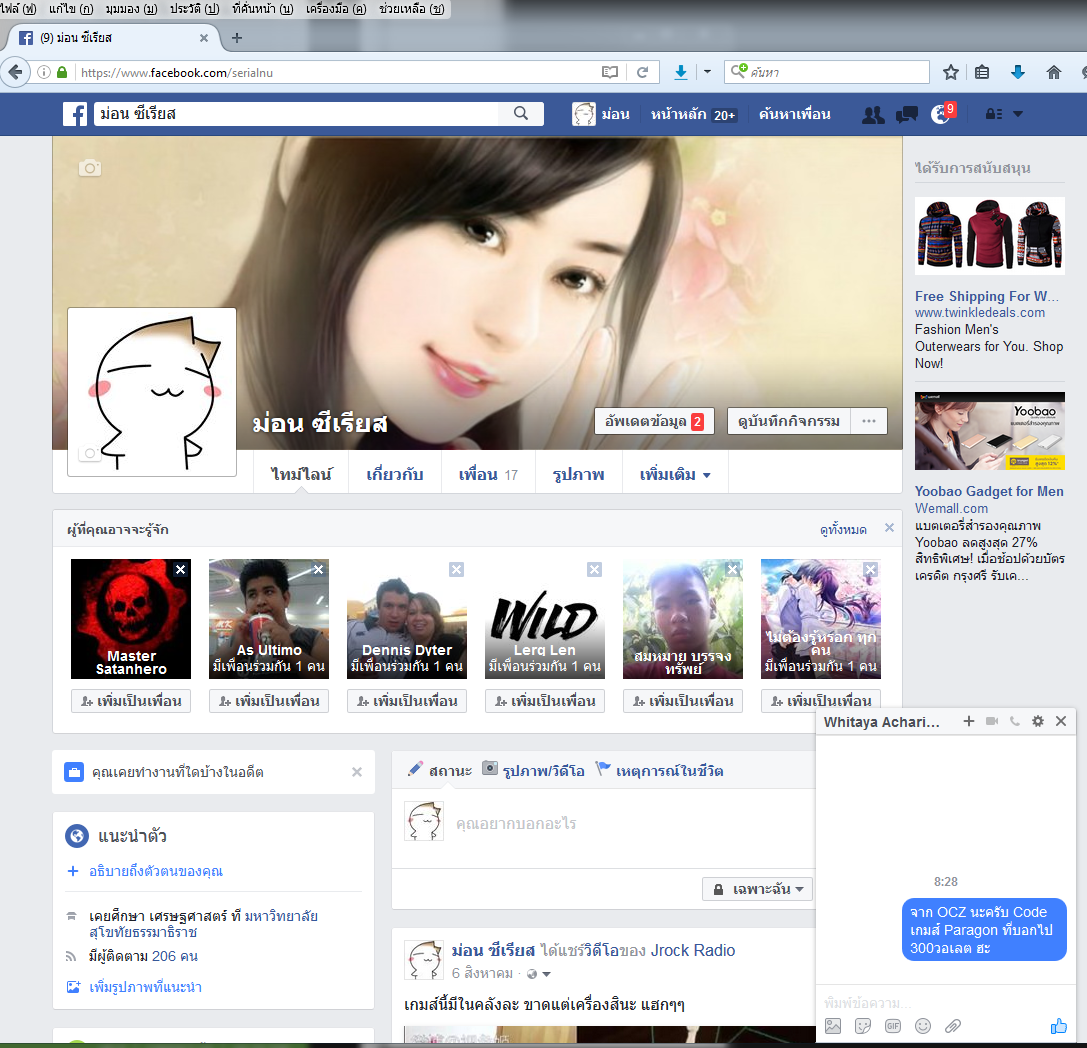Toggle reader view icon in address bar
The height and width of the screenshot is (1048, 1087).
tap(610, 72)
